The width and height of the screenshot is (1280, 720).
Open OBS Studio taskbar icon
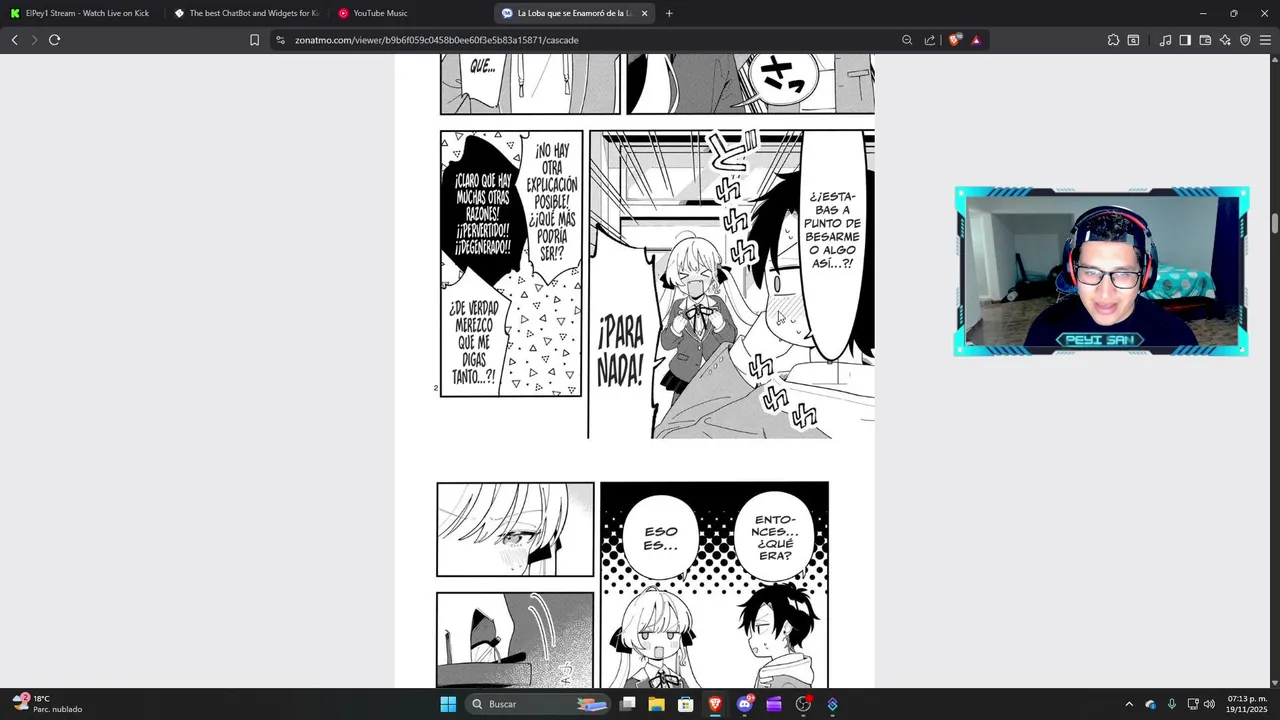click(x=803, y=704)
